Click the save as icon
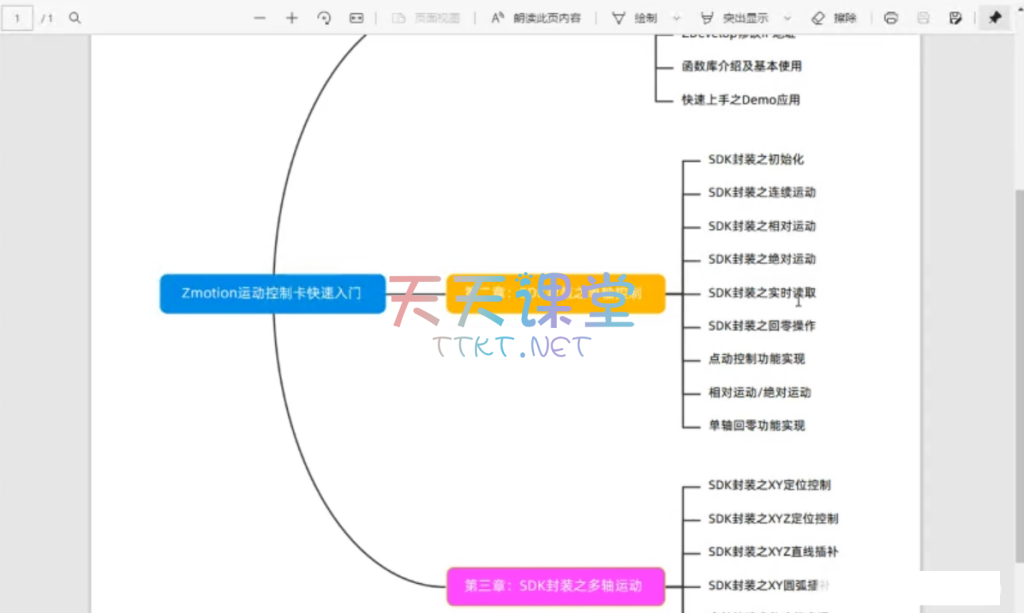1024x613 pixels. (955, 18)
